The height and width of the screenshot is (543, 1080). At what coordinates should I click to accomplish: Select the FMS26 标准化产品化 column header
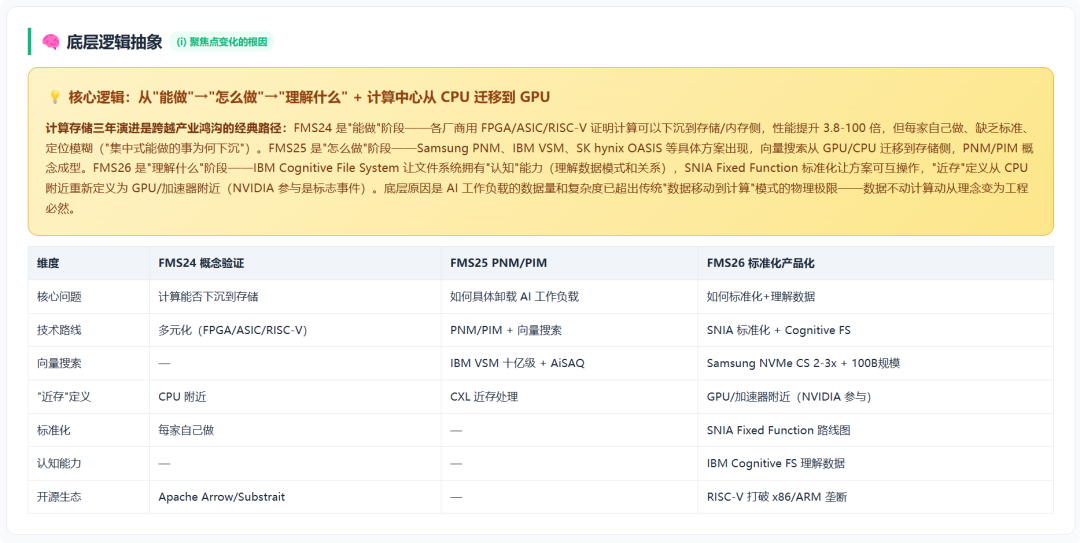pos(875,263)
